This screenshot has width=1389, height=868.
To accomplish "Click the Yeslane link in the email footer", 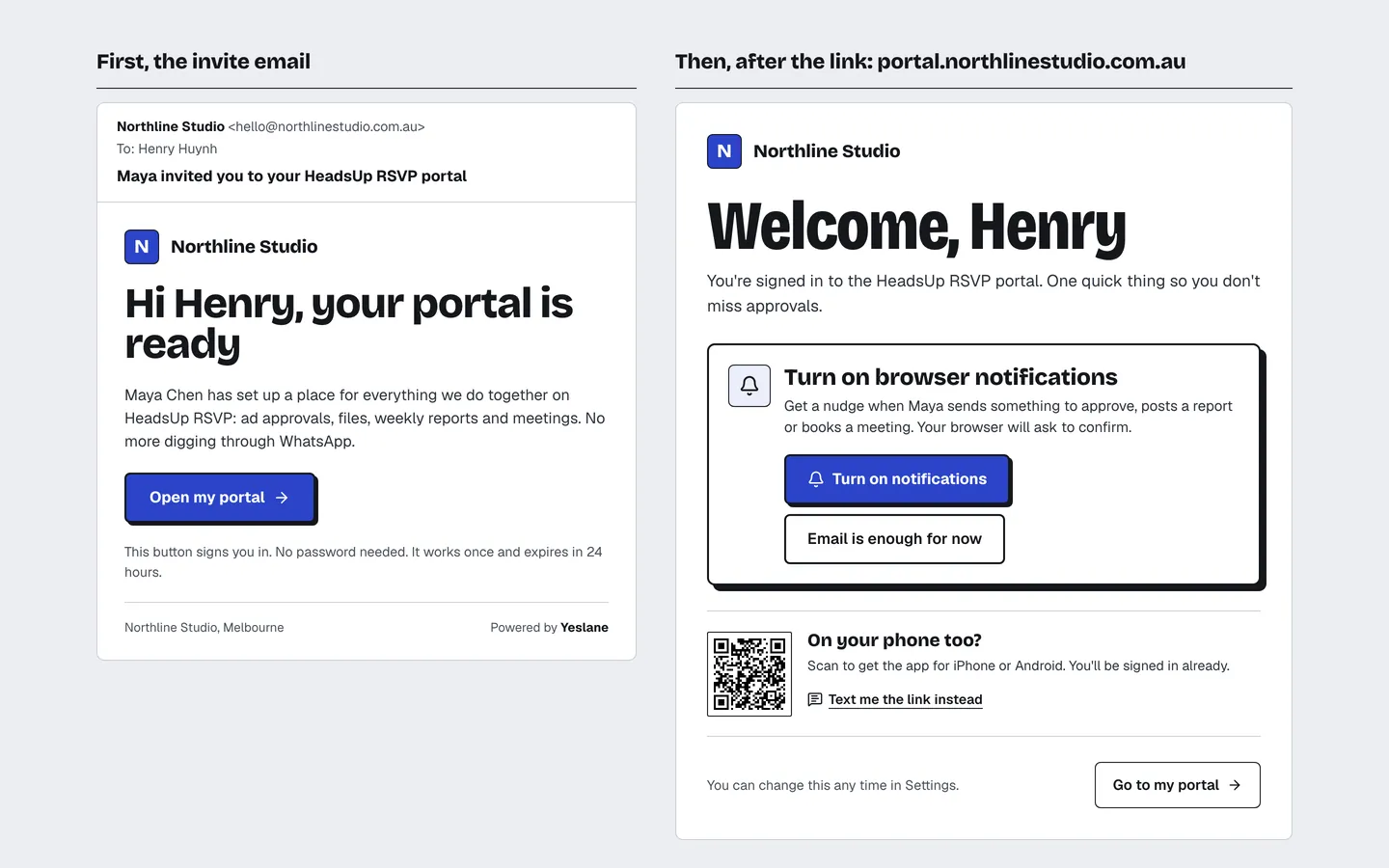I will pos(585,628).
